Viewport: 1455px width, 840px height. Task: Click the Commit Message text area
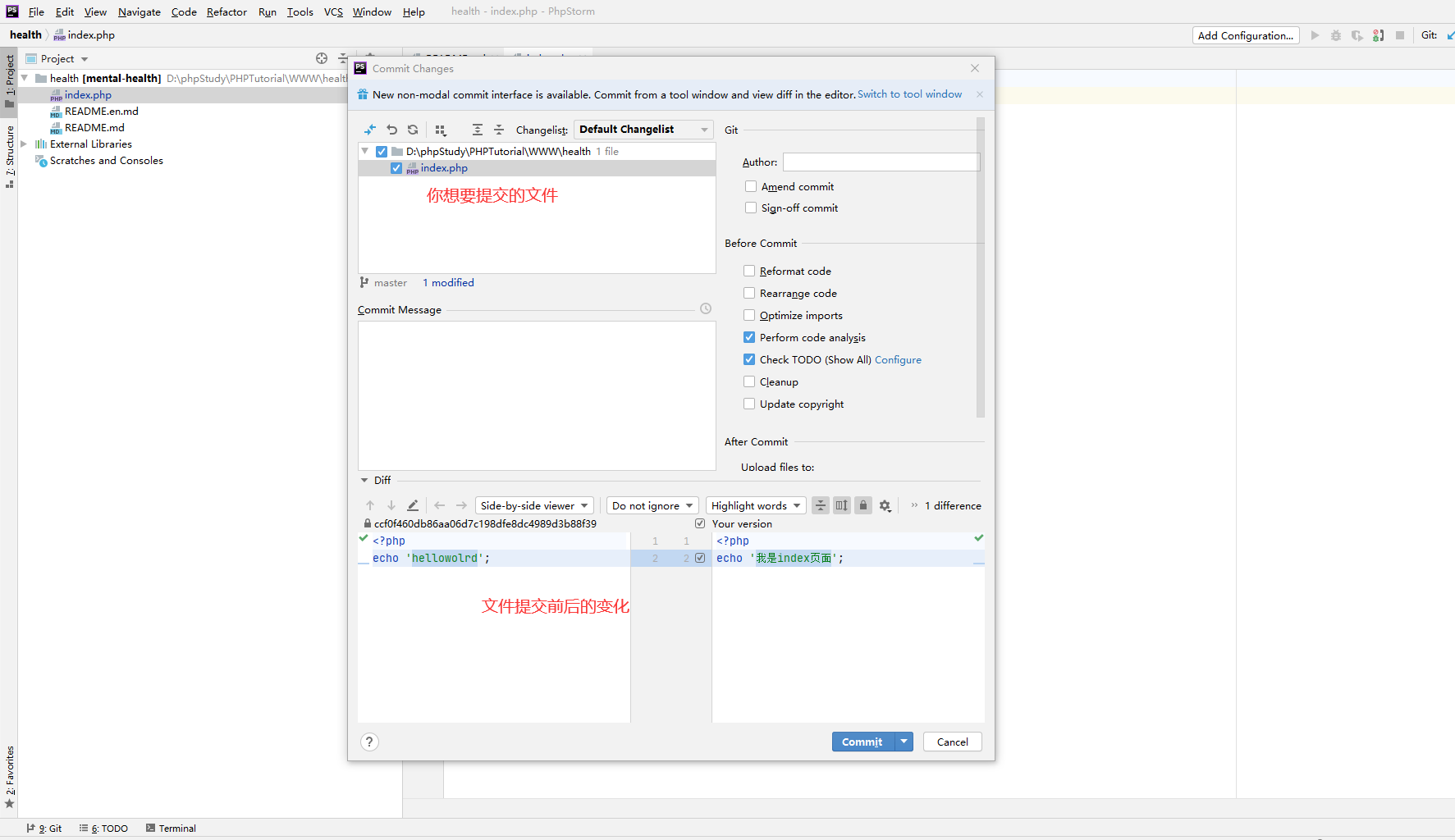coord(537,395)
